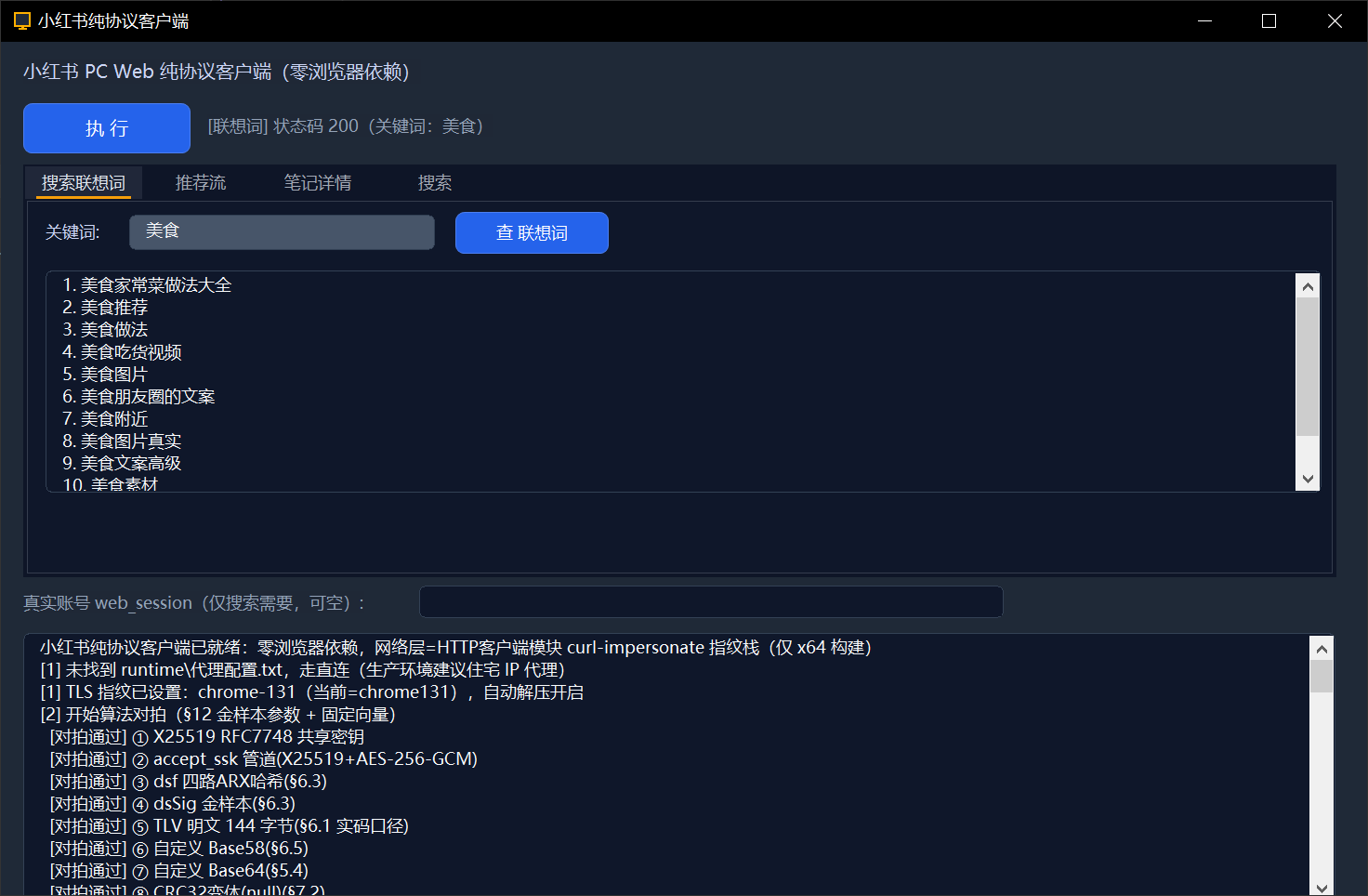Click log line 未找到 runtime\代理配置.txt
The height and width of the screenshot is (896, 1368).
pyautogui.click(x=302, y=670)
